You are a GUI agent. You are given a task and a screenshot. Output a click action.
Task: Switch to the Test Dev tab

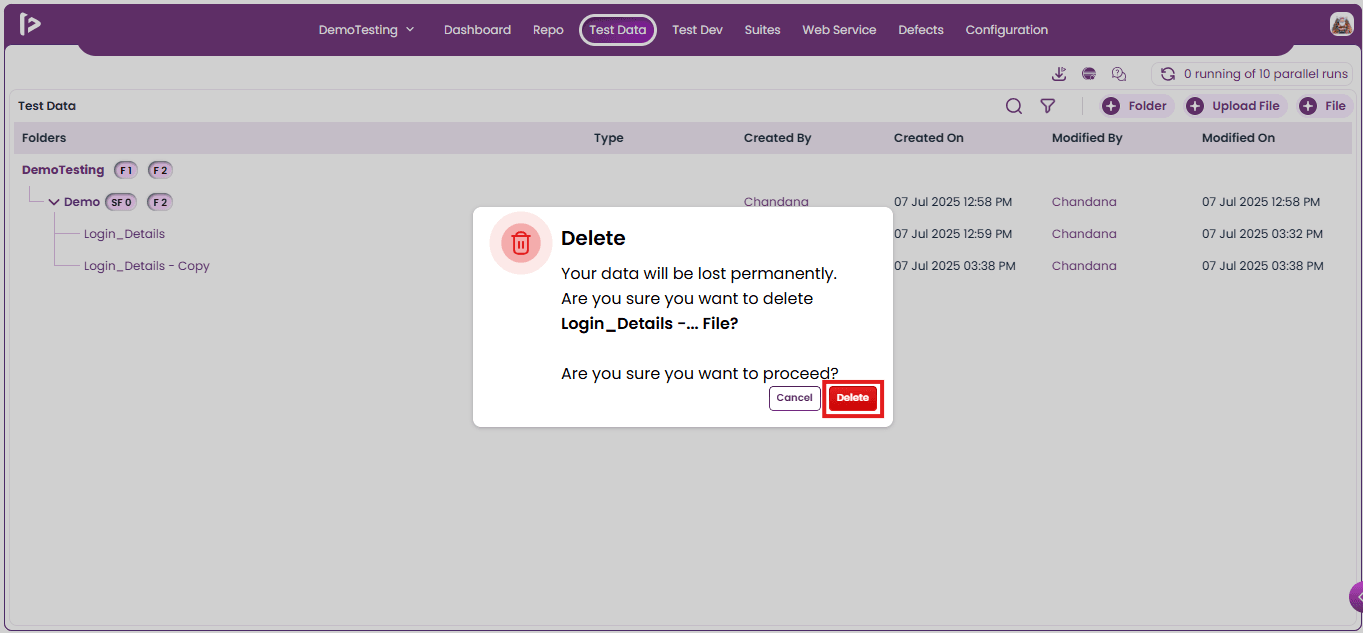(x=697, y=30)
